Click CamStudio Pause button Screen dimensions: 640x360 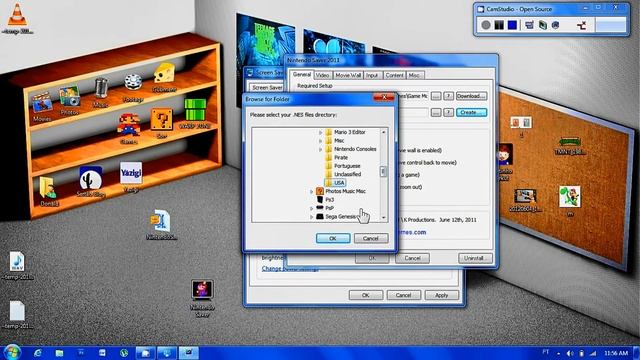499,25
